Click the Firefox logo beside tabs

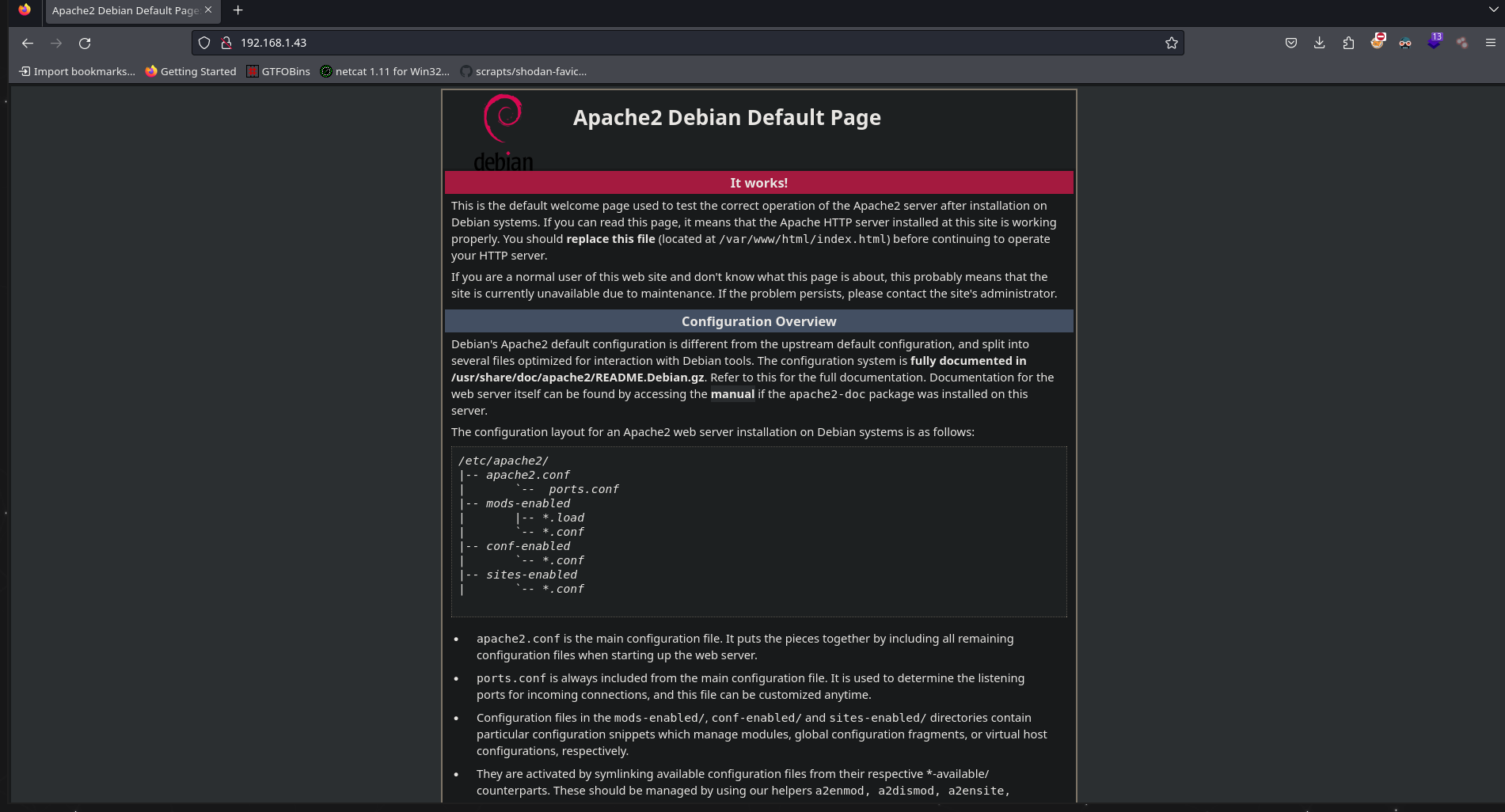tap(25, 9)
